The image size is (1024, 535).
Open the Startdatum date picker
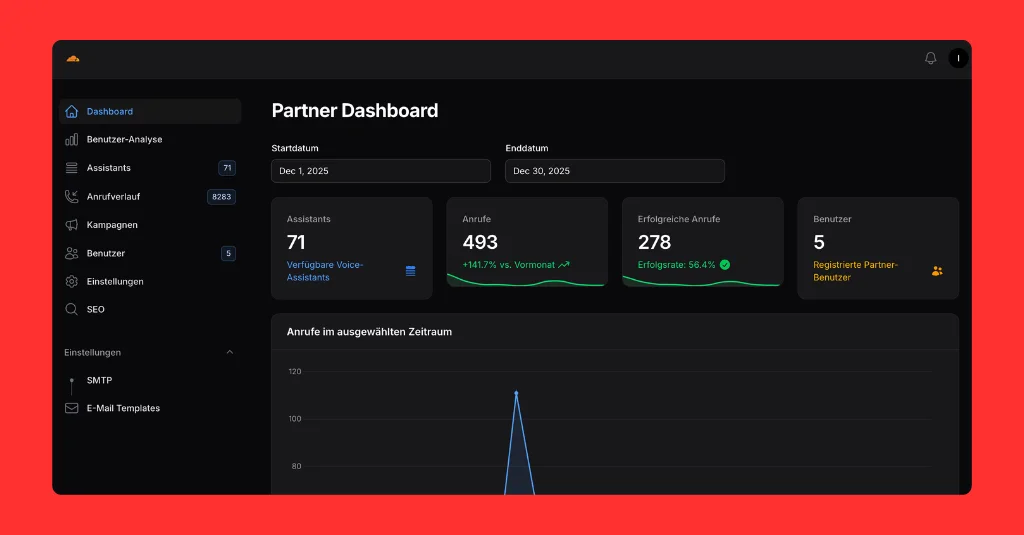click(380, 171)
